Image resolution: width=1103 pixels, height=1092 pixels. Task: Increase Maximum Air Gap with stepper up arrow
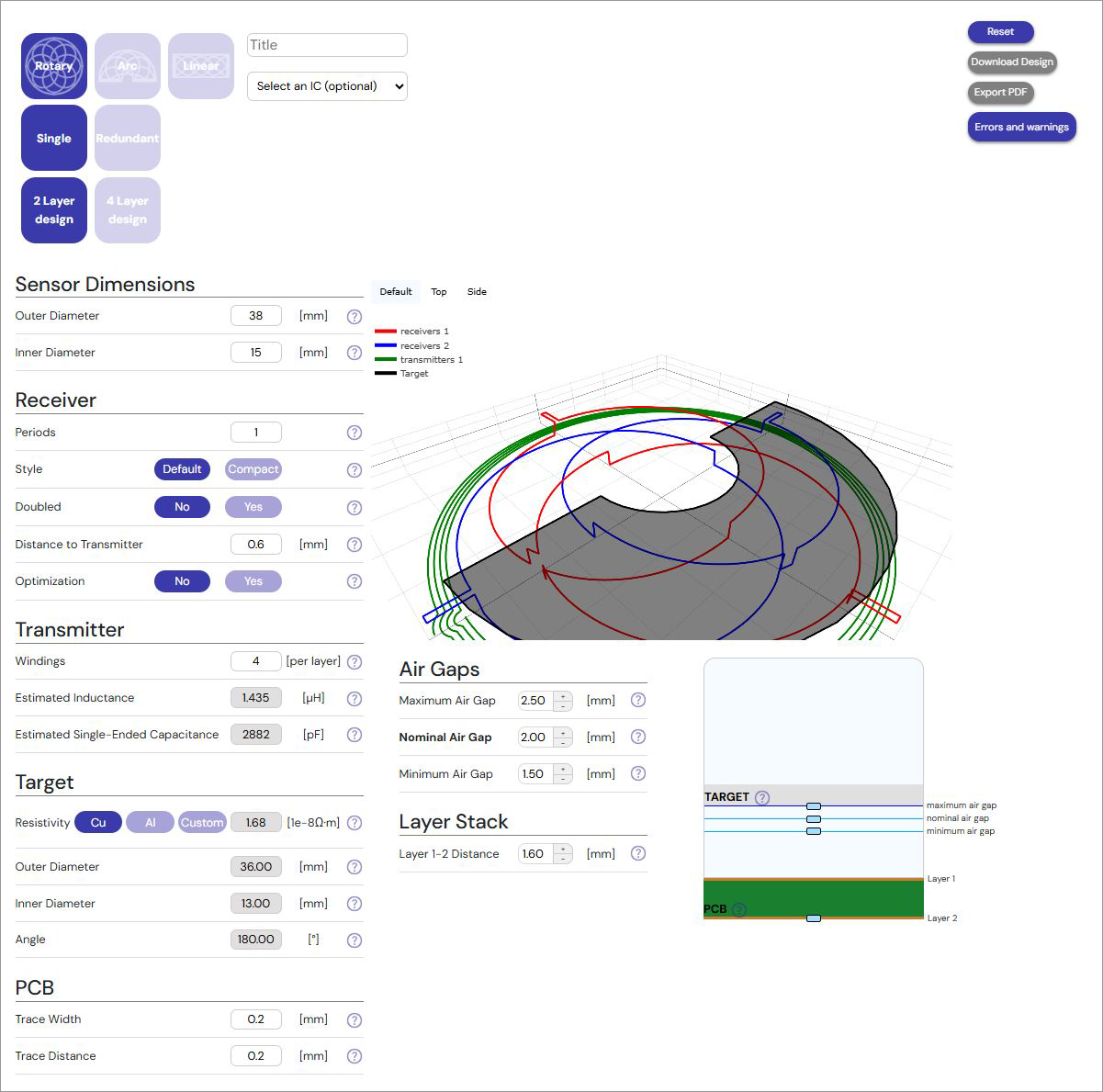563,696
